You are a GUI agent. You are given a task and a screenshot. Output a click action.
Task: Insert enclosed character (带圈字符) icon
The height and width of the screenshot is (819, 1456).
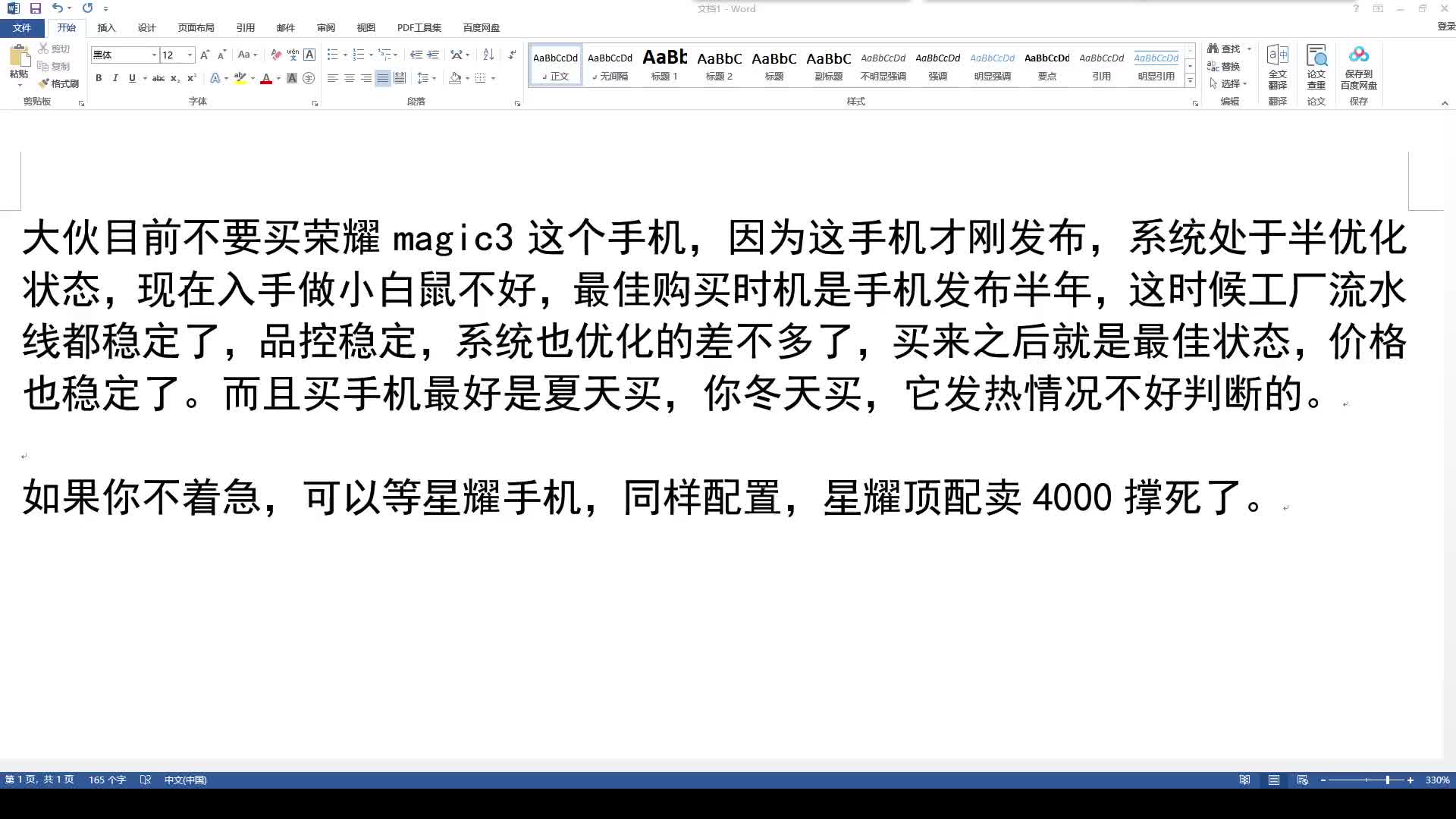click(x=309, y=78)
